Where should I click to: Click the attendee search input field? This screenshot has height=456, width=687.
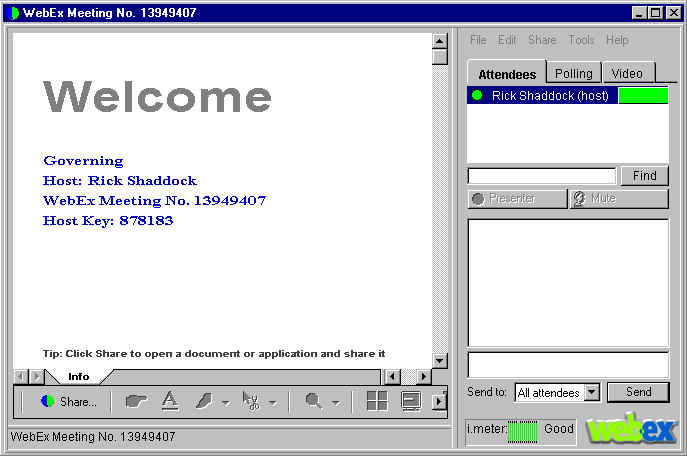pyautogui.click(x=542, y=176)
